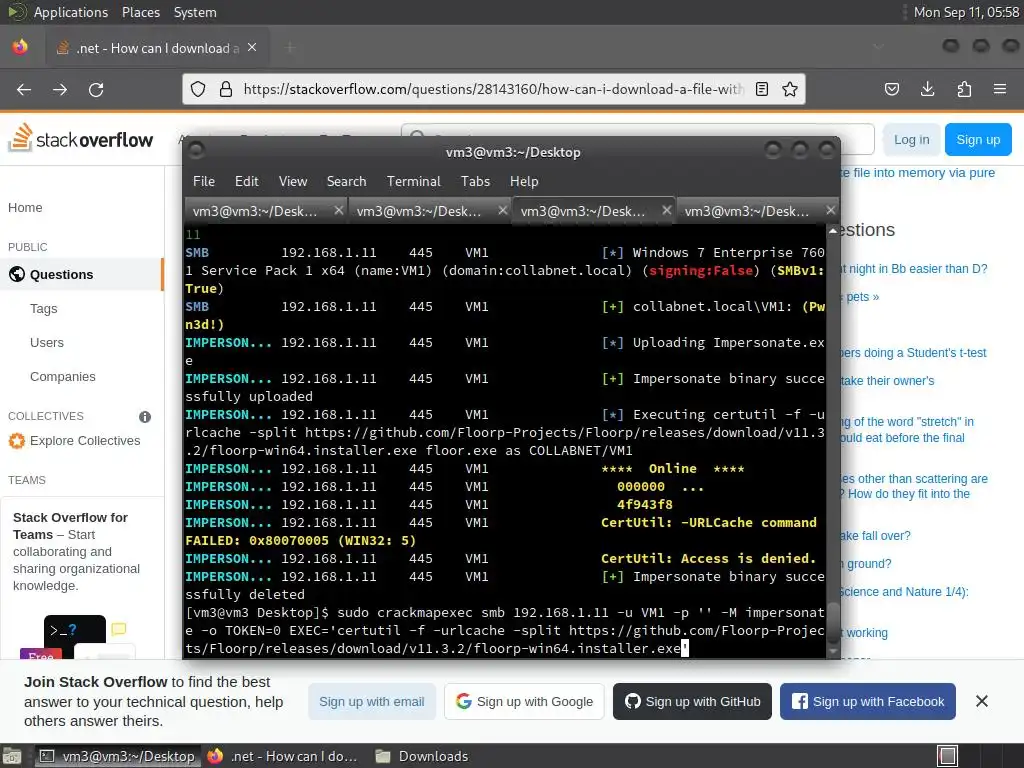Screen dimensions: 1024x768
Task: Open the terminal Terminal menu
Action: (x=413, y=182)
